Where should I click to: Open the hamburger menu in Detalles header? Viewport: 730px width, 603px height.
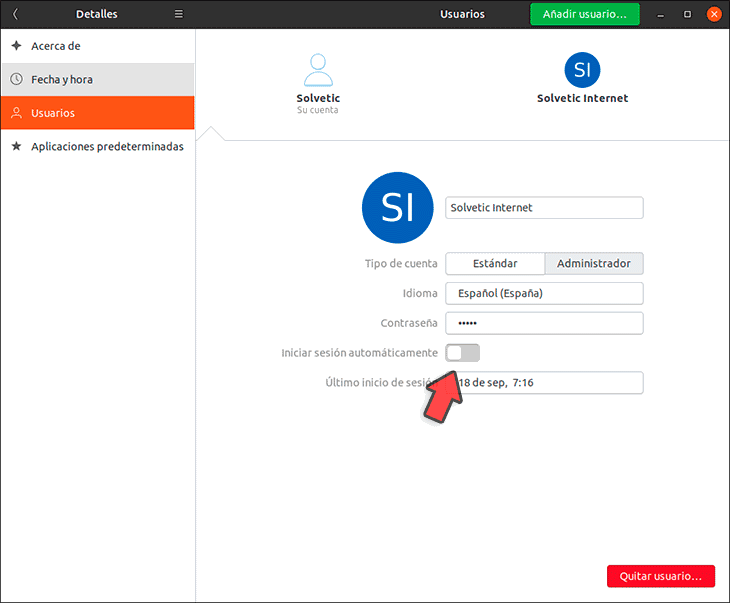click(x=179, y=14)
